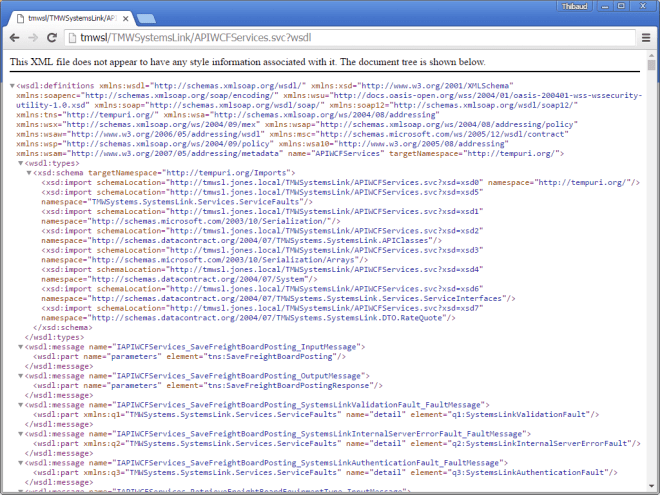Open the Chrome hamburger menu
The width and height of the screenshot is (660, 495).
pyautogui.click(x=644, y=38)
